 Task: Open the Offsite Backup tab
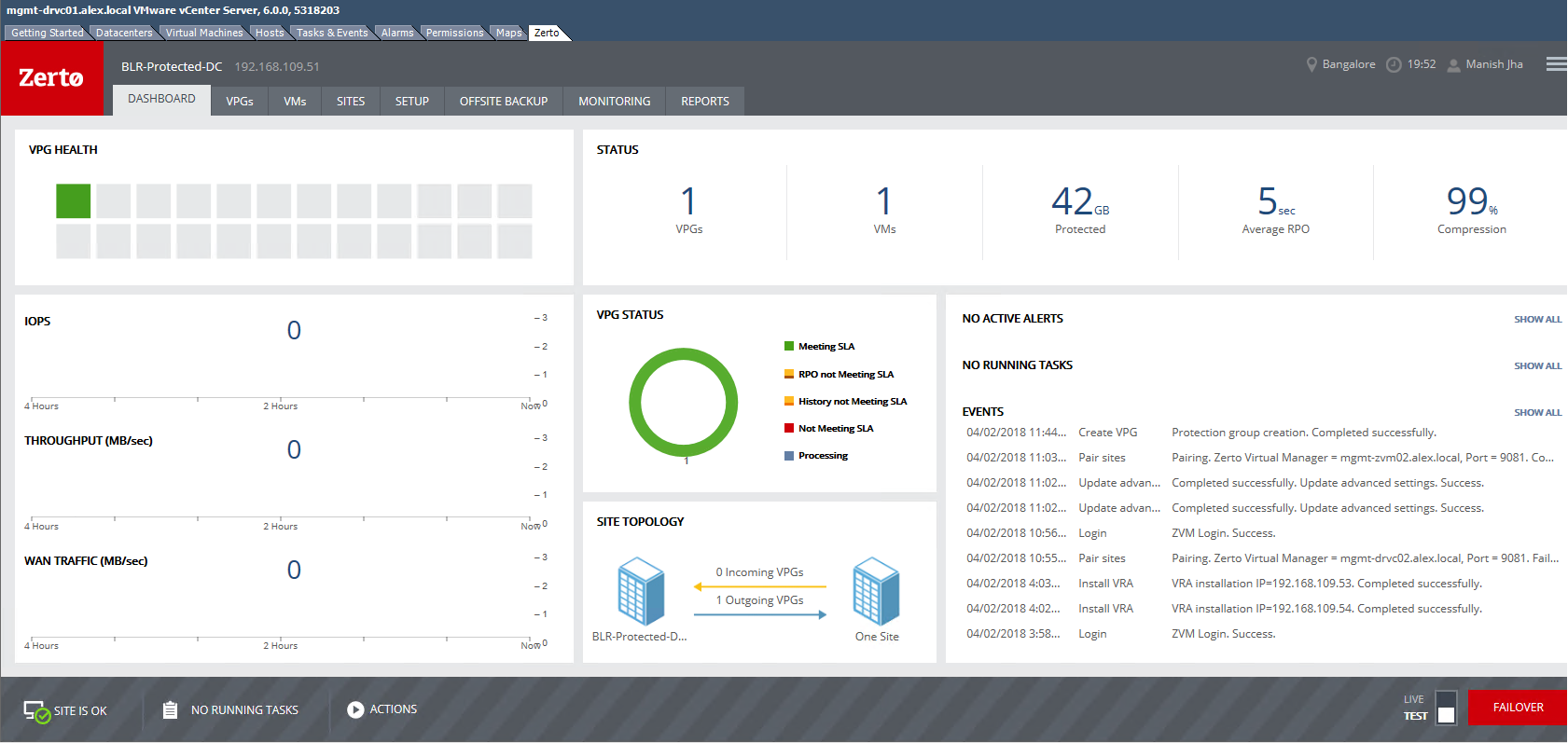tap(503, 102)
